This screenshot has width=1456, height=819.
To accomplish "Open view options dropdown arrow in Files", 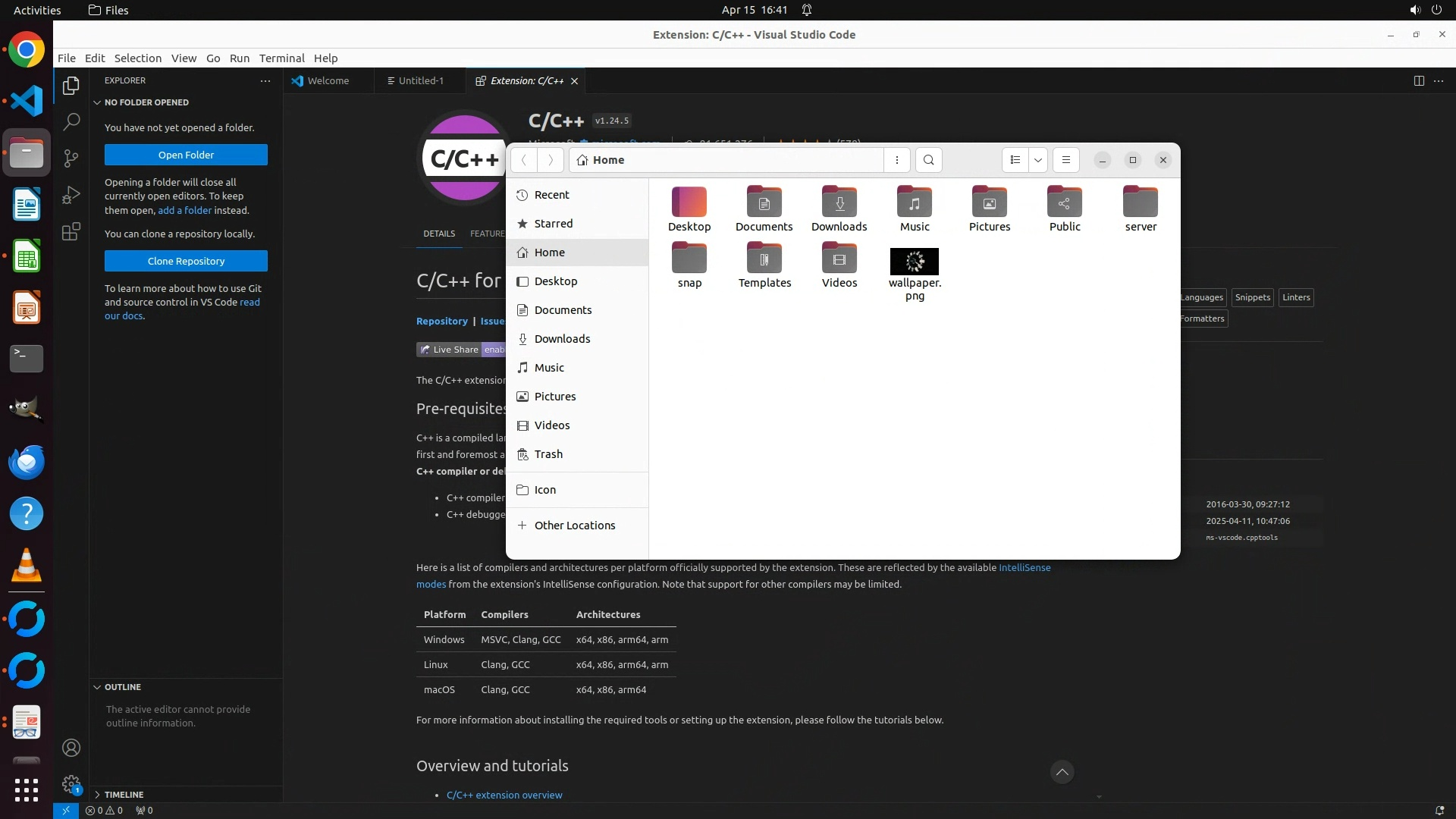I will (1038, 160).
